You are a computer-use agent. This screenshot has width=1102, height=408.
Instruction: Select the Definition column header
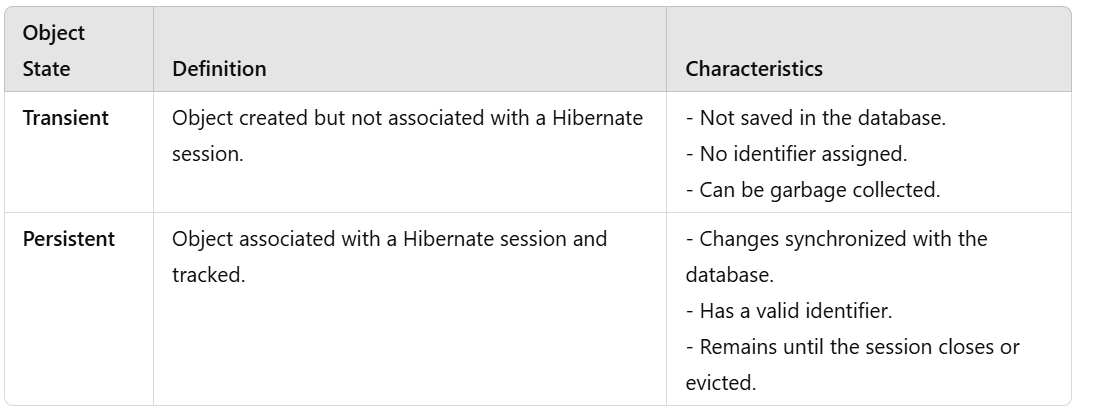[219, 69]
